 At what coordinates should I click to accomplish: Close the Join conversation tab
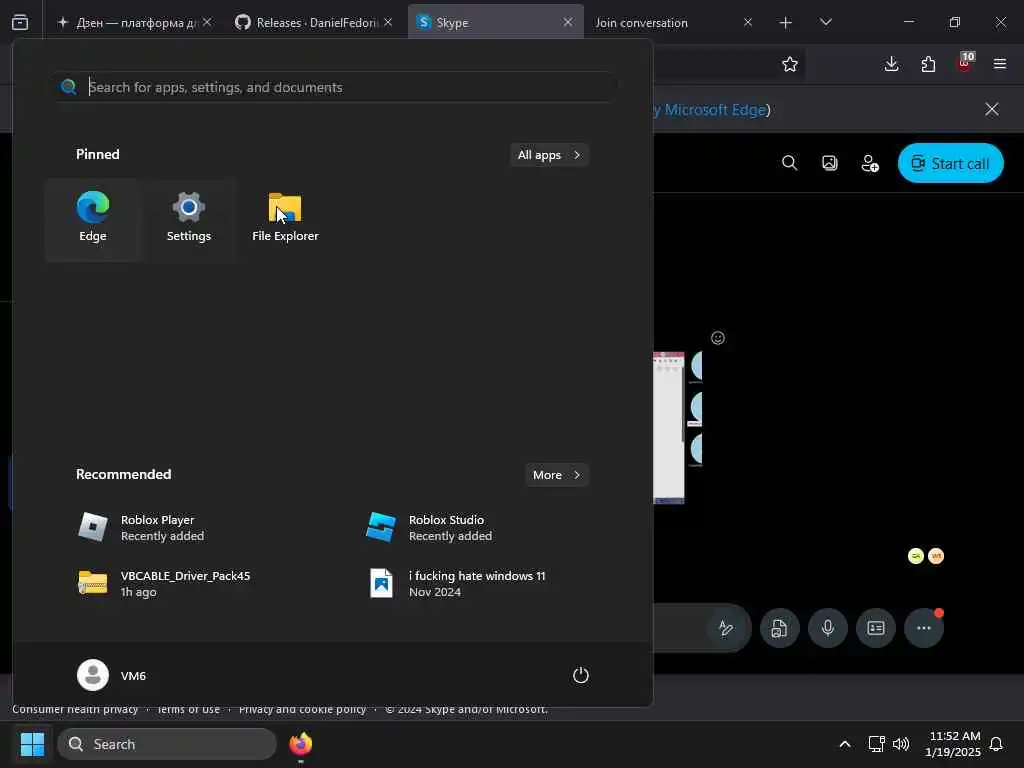(748, 22)
